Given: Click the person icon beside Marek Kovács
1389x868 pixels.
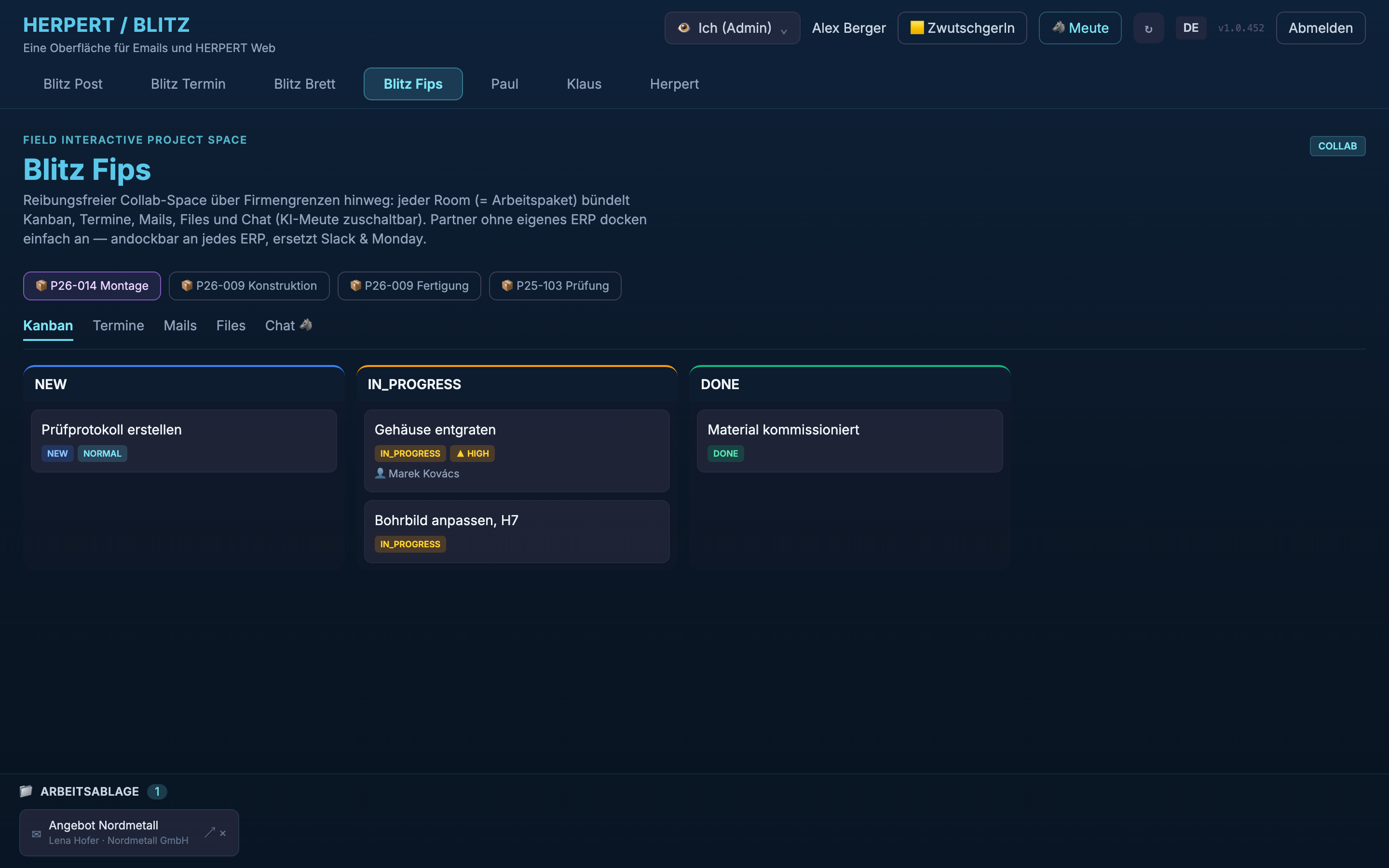Looking at the screenshot, I should (380, 473).
